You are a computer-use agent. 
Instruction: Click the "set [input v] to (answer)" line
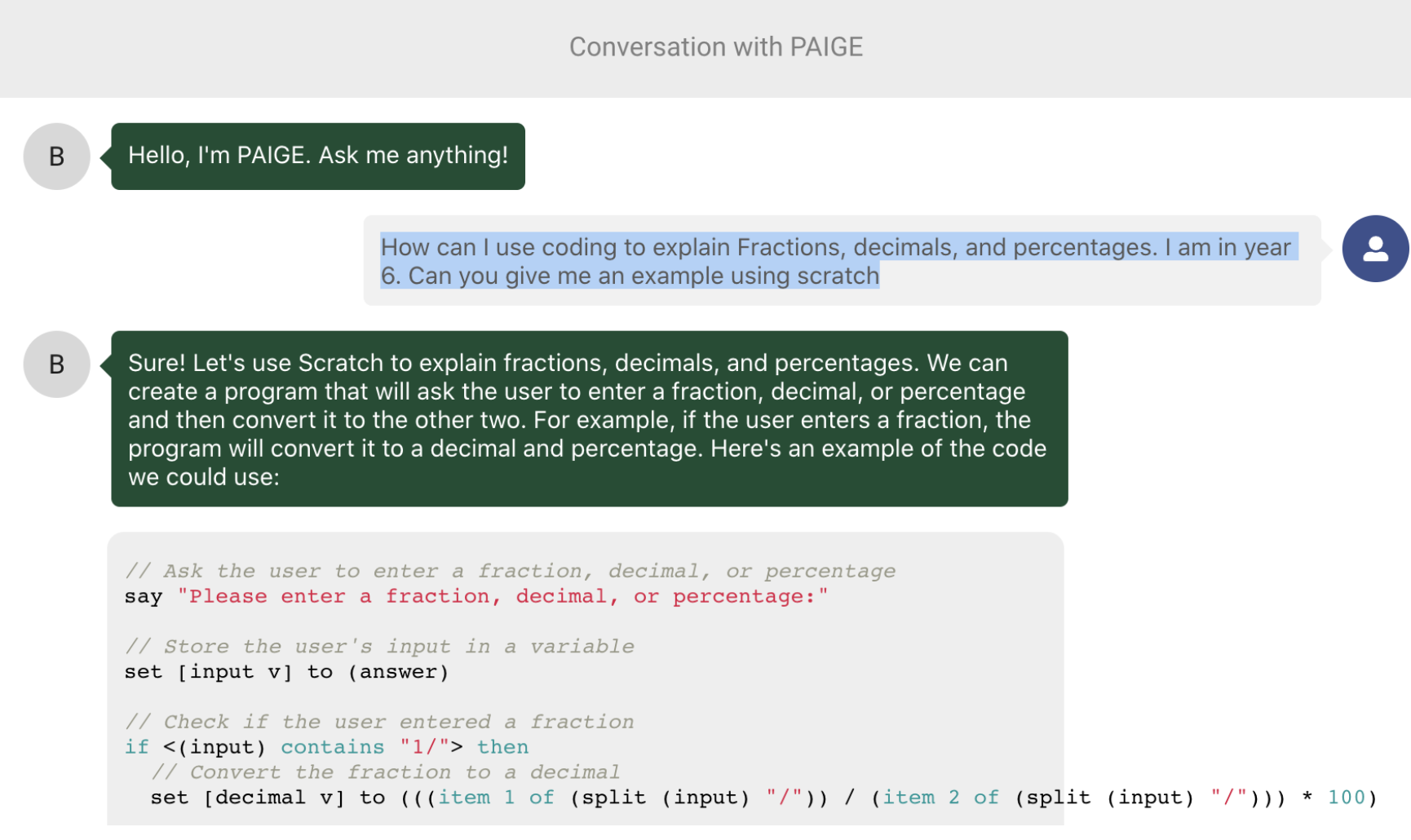tap(286, 672)
